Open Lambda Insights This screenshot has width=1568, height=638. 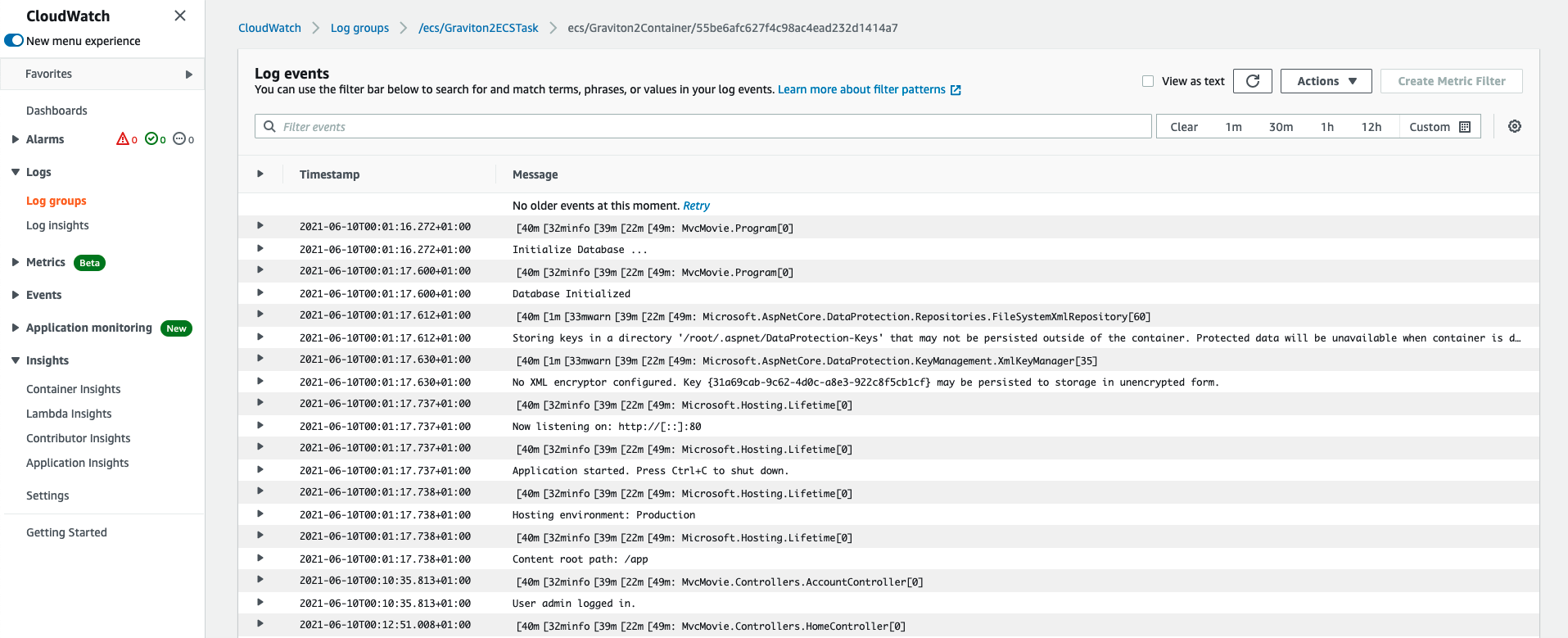click(x=69, y=414)
